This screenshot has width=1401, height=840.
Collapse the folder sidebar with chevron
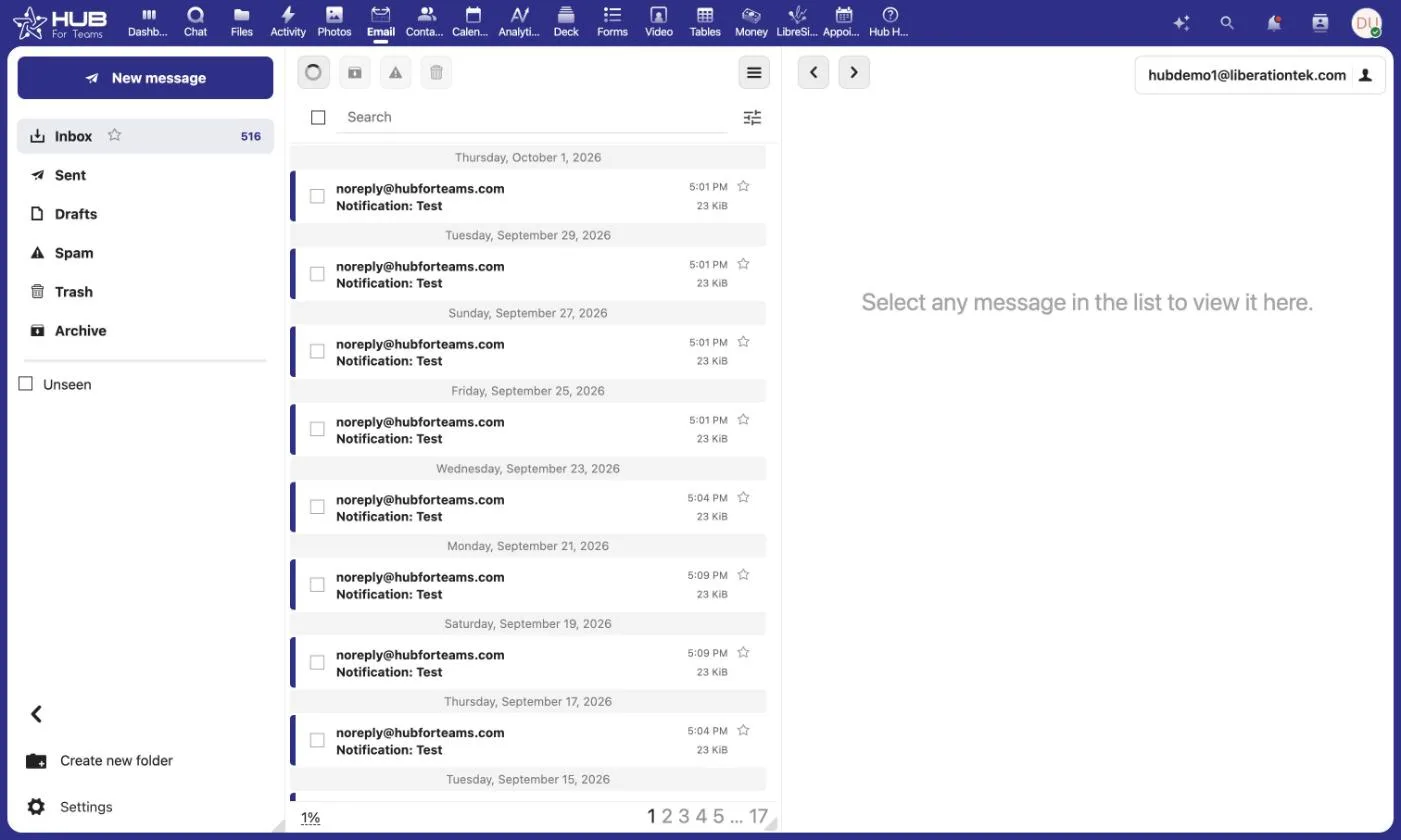pos(36,714)
